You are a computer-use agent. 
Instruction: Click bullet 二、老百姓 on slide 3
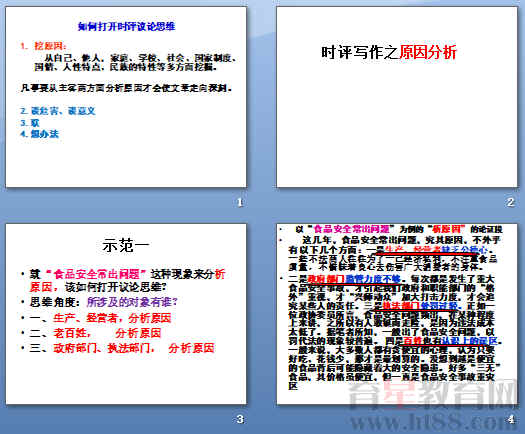pyautogui.click(x=95, y=333)
